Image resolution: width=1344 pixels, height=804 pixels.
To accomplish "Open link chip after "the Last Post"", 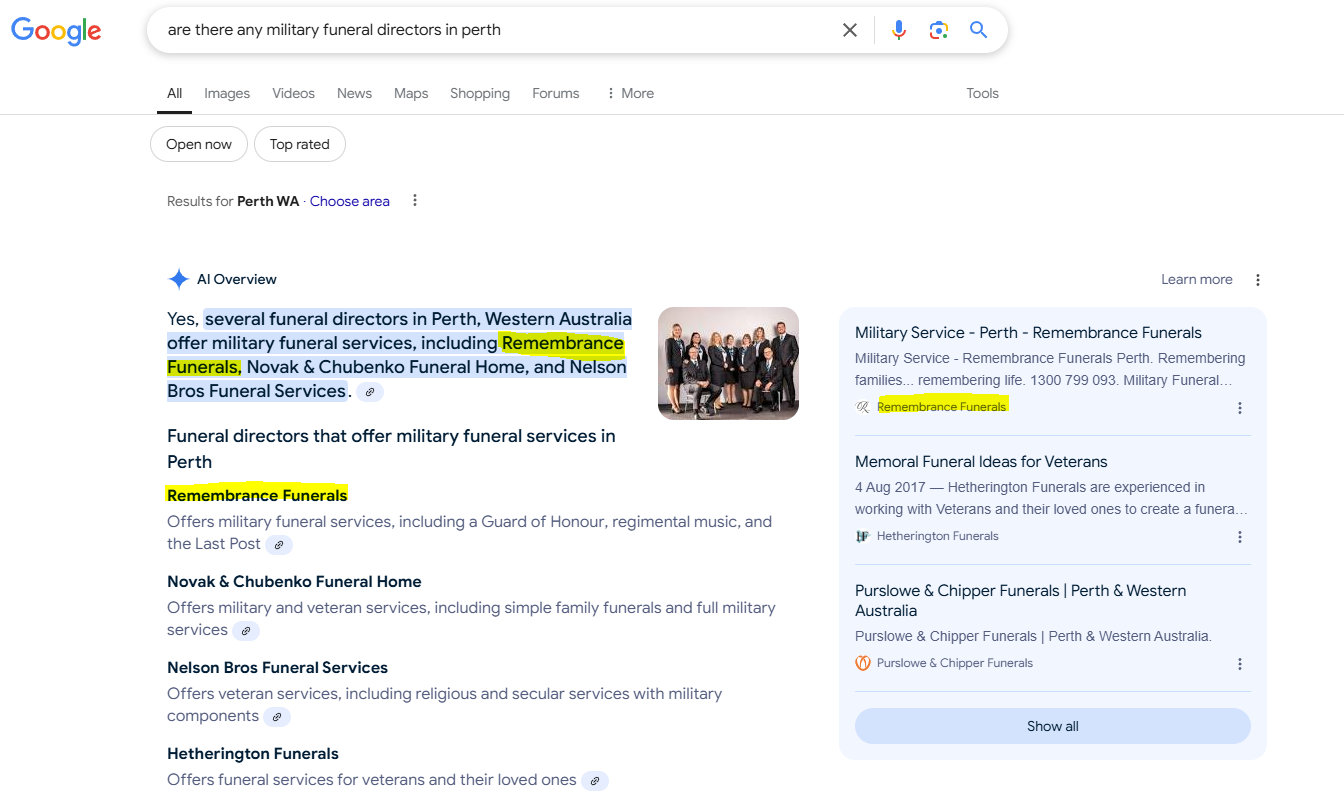I will tap(279, 545).
